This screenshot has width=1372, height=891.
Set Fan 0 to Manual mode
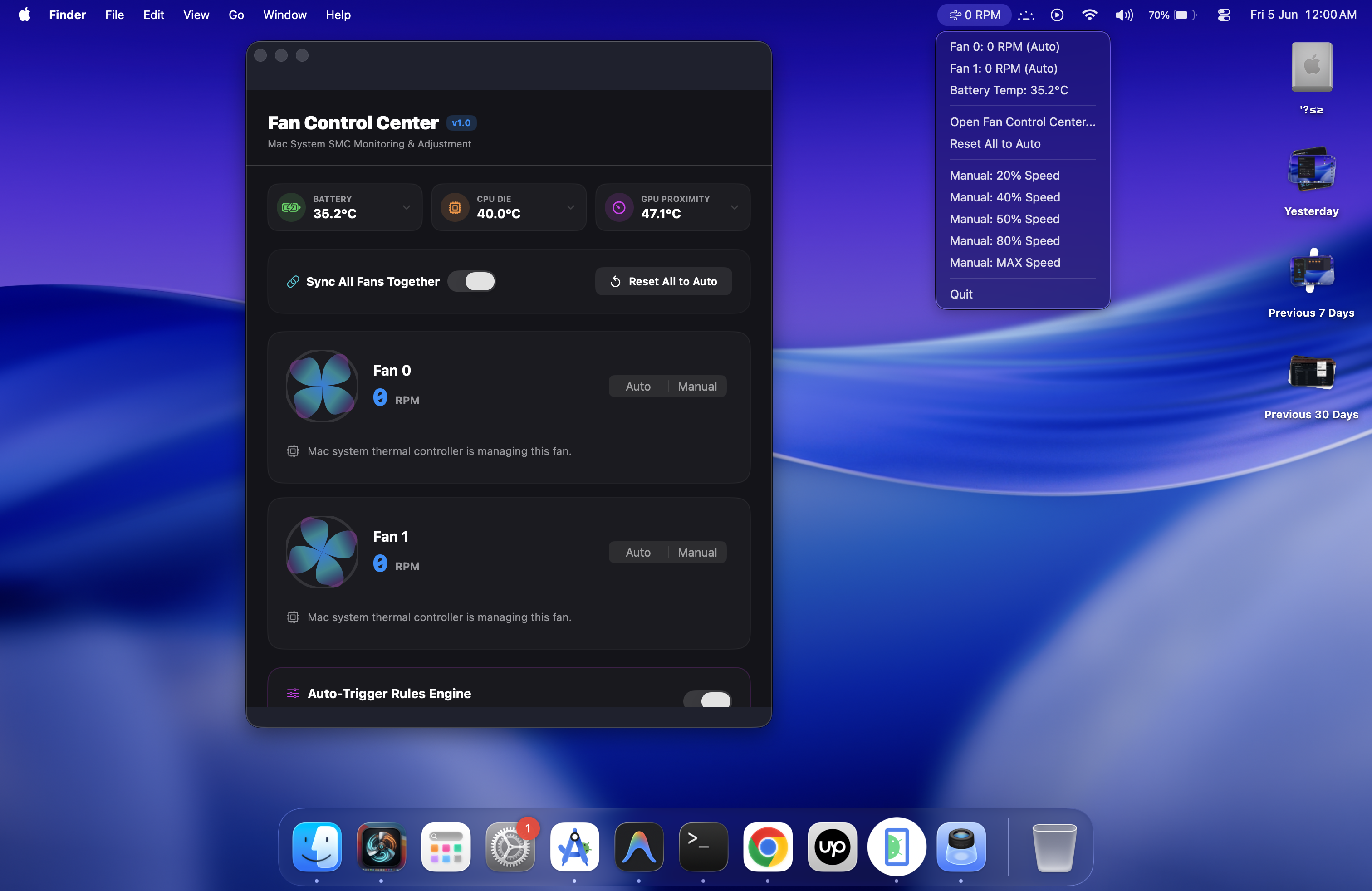coord(697,386)
